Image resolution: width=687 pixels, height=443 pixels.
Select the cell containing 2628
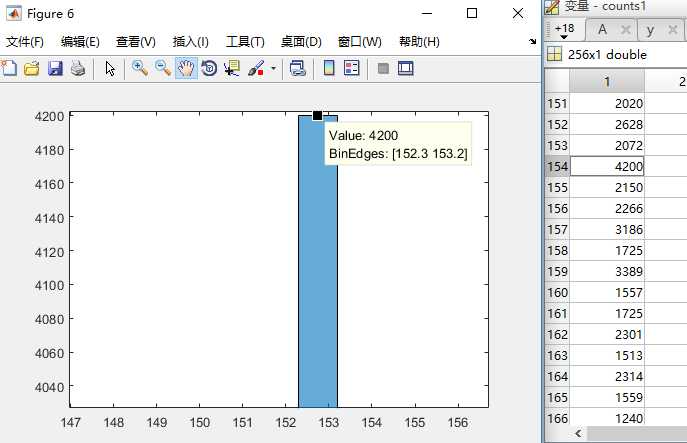tap(607, 125)
